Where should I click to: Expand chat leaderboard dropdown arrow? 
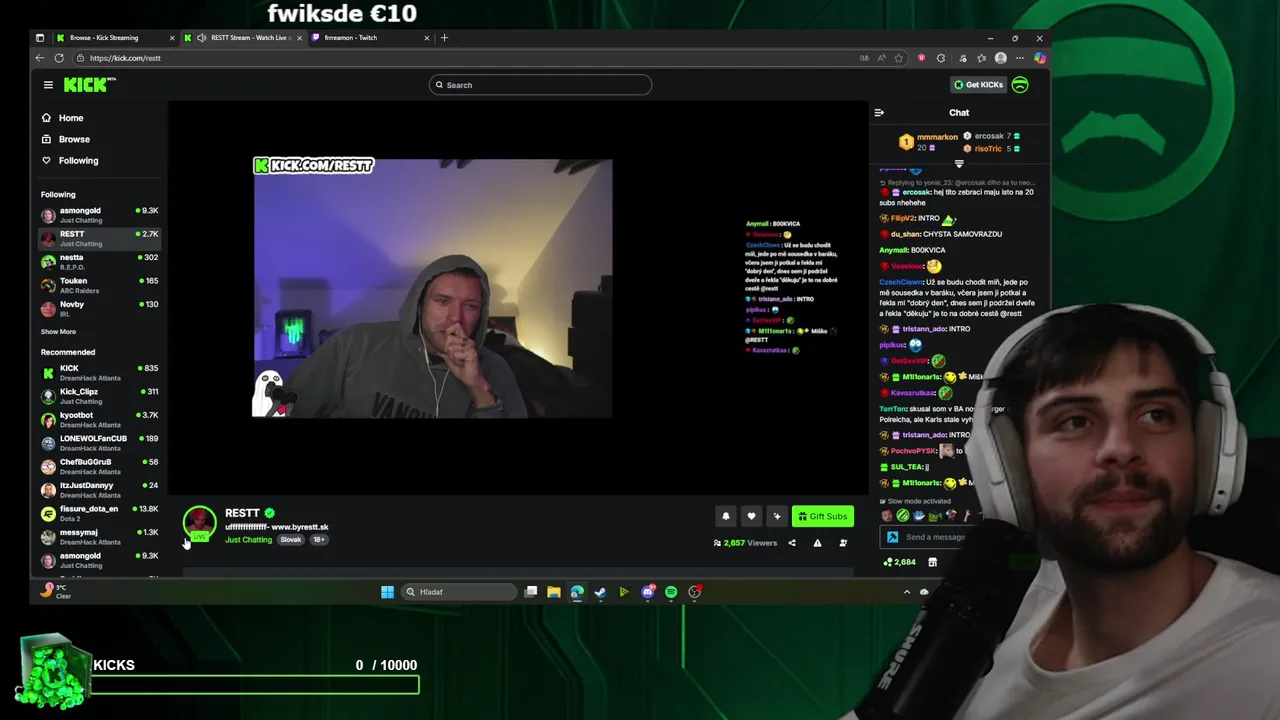tap(959, 164)
